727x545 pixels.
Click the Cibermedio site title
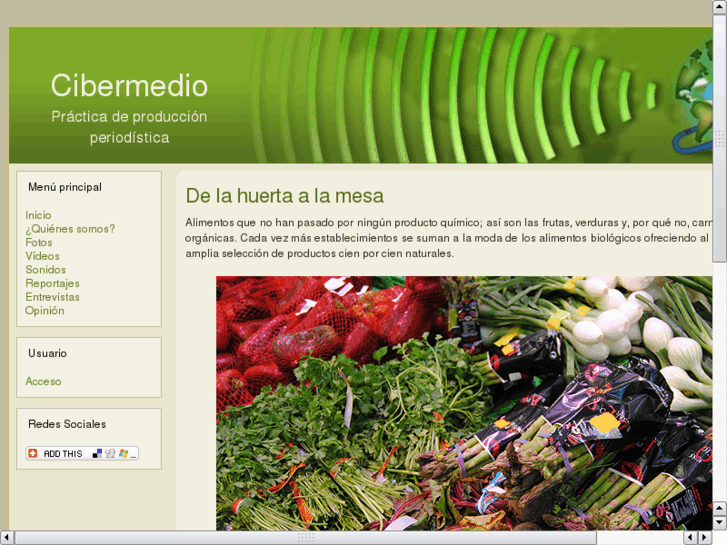coord(129,85)
